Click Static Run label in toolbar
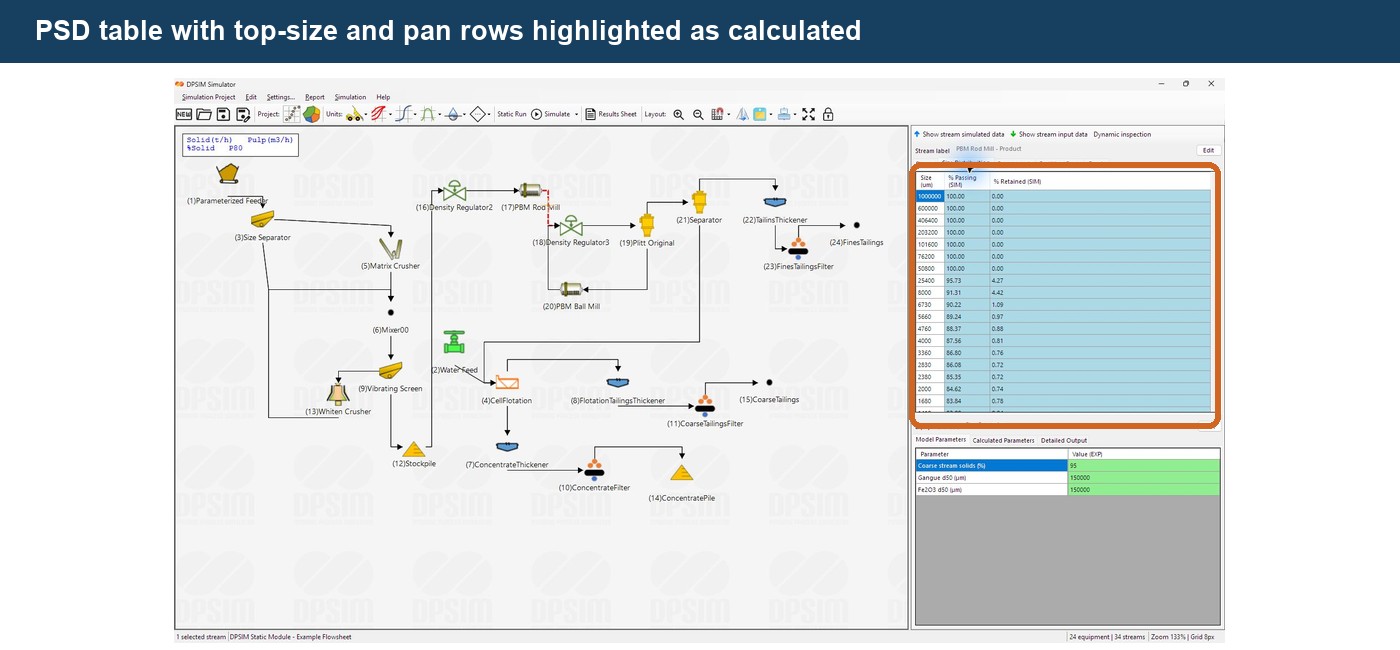Viewport: 1400px width, 650px height. pos(512,114)
